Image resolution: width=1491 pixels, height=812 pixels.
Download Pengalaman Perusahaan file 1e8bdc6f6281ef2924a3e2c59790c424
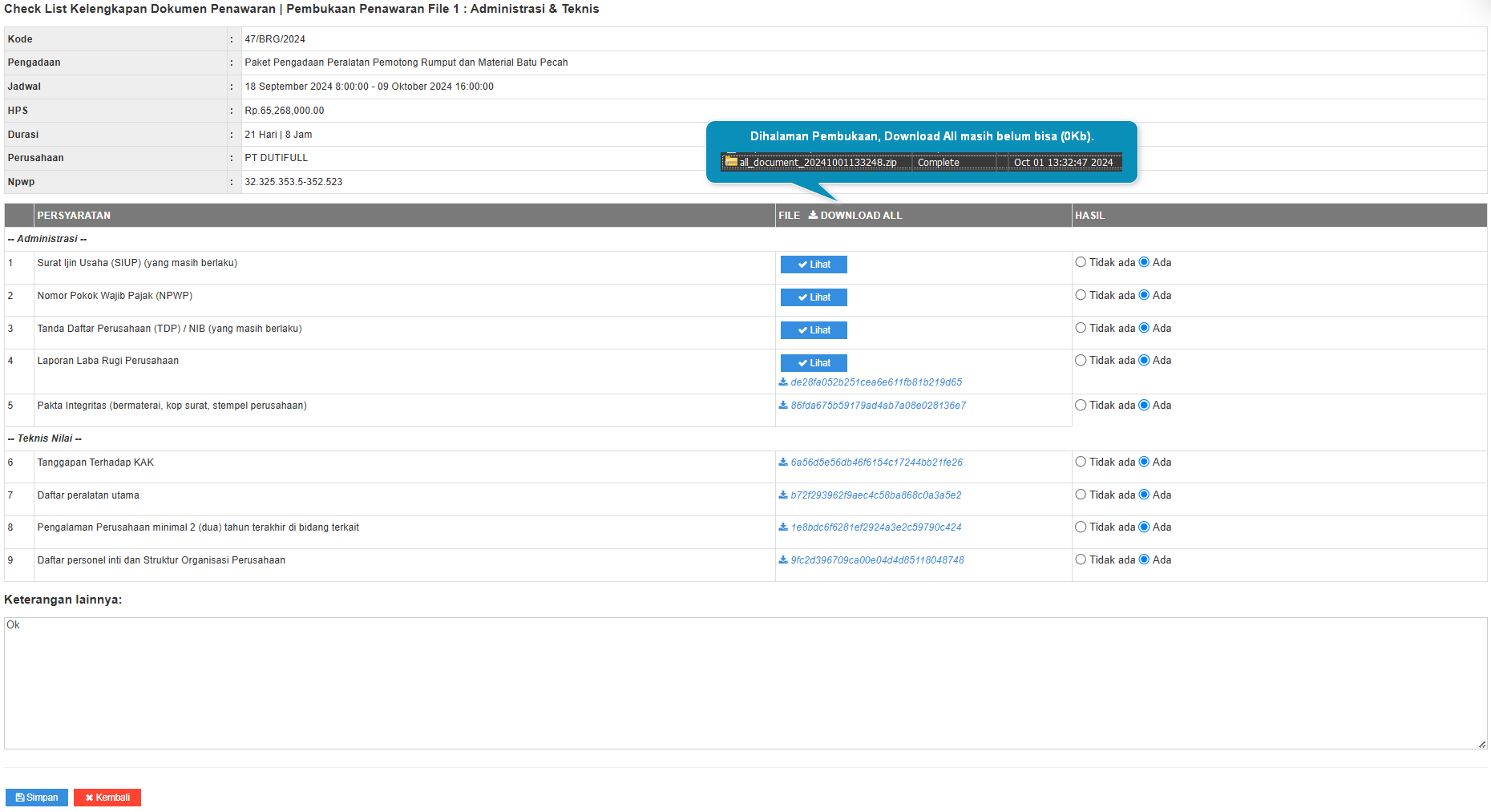871,527
